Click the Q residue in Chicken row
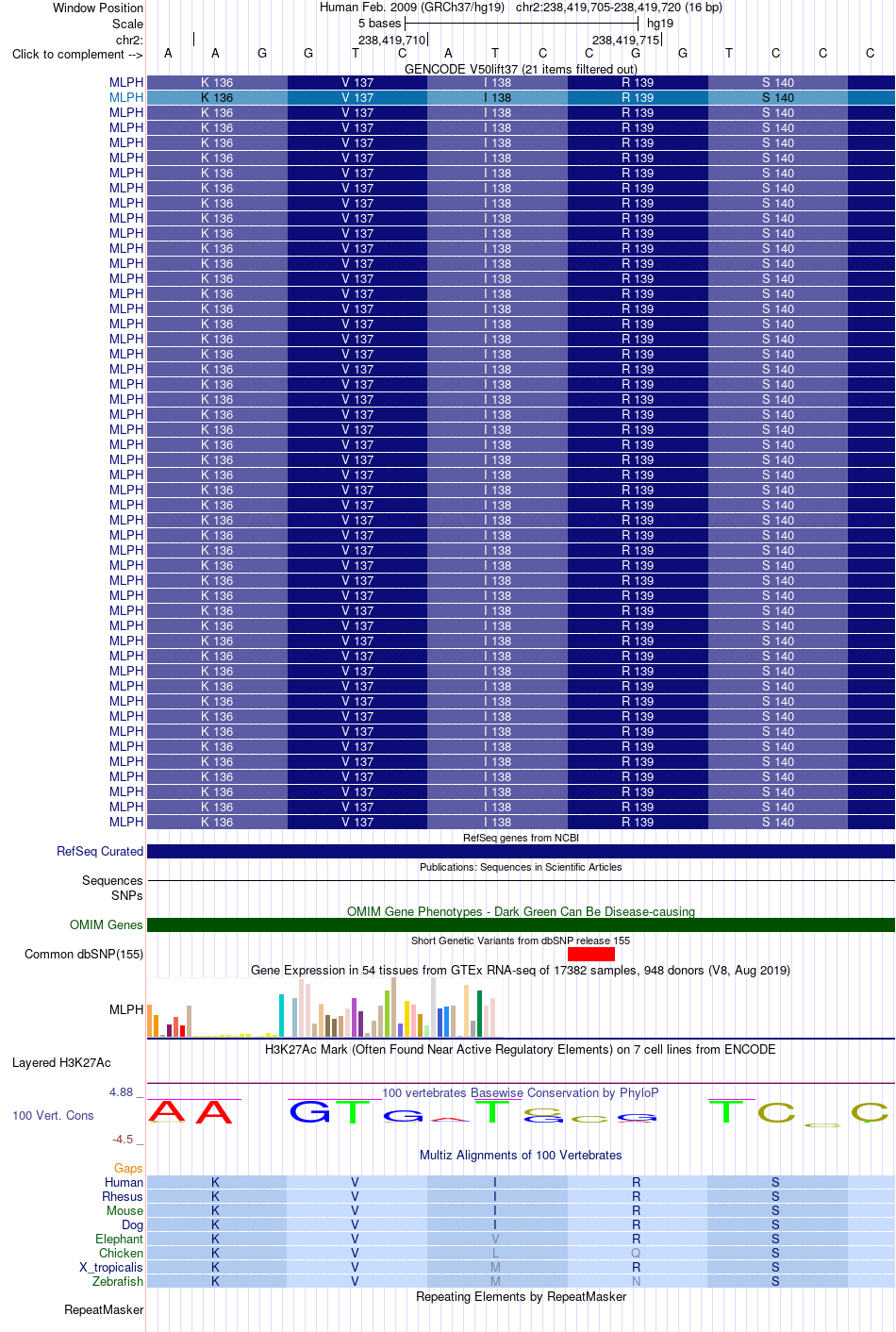 pos(636,1253)
